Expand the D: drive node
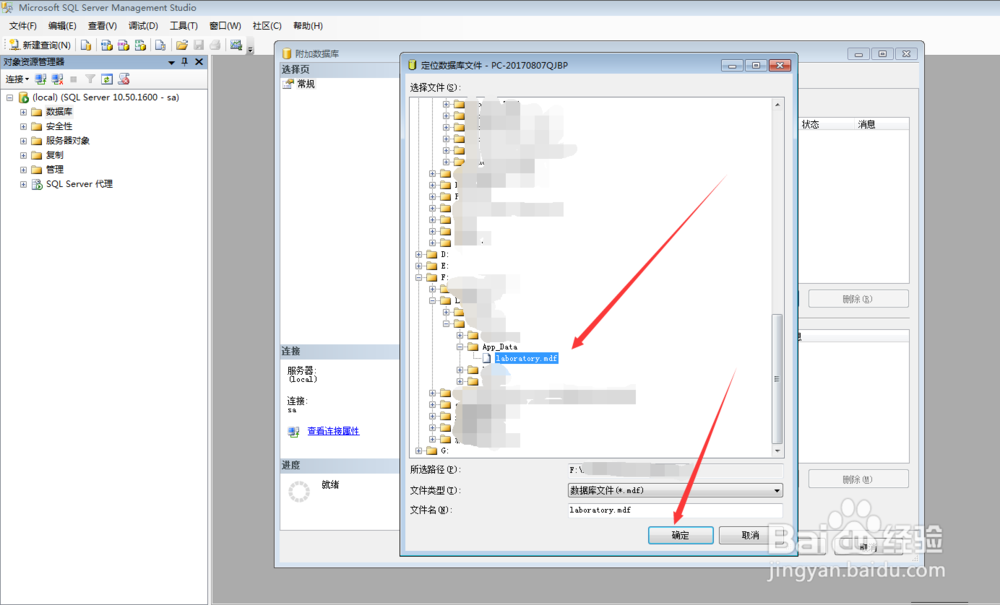The image size is (1000, 605). point(419,254)
